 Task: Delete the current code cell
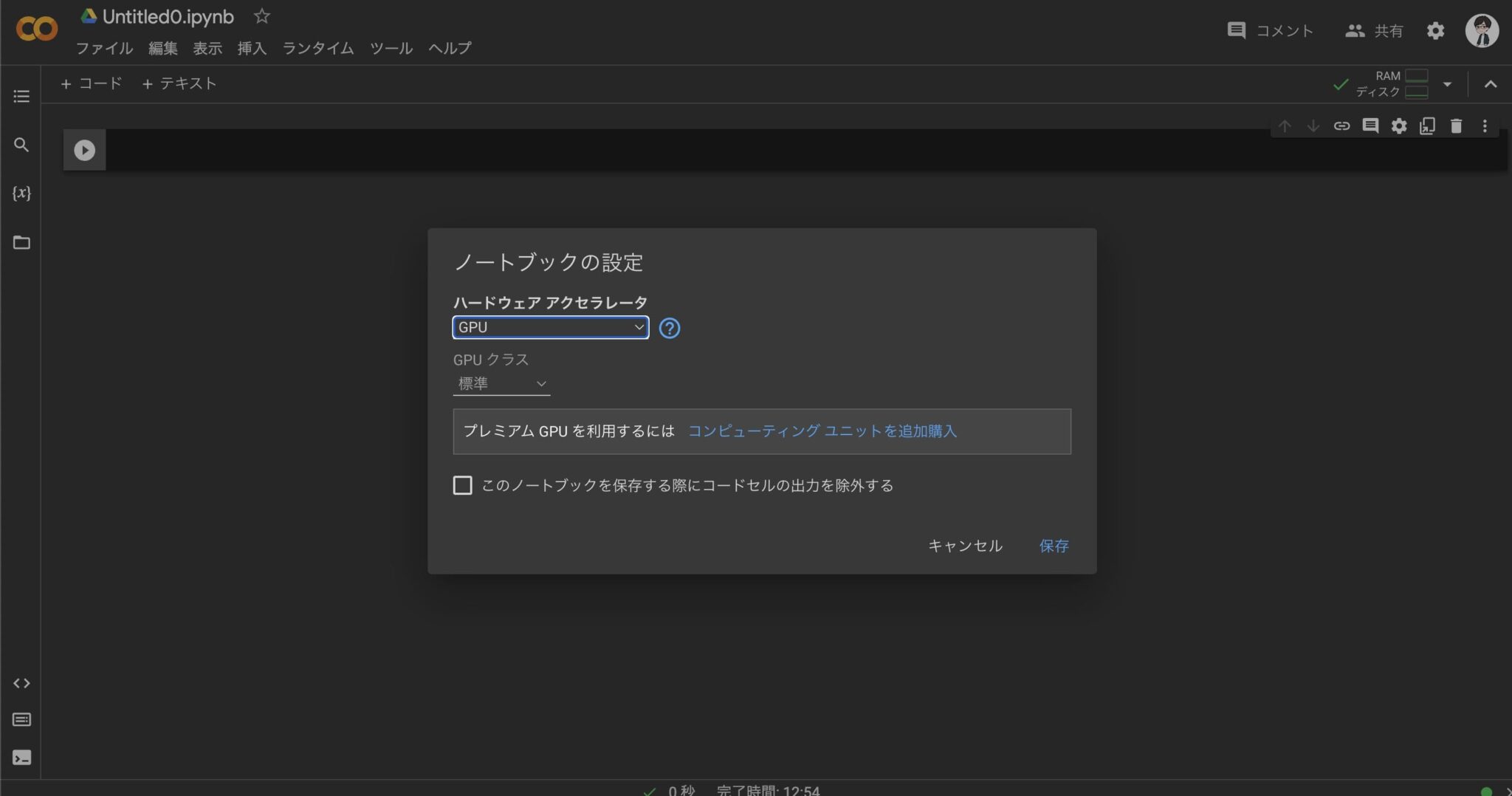point(1457,126)
